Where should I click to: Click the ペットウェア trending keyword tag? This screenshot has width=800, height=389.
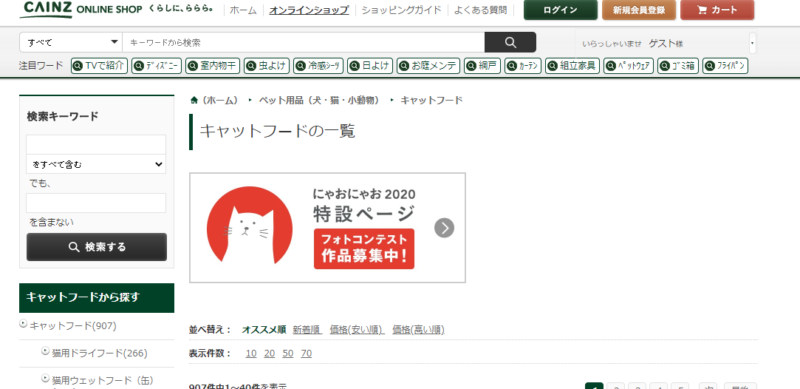coord(629,66)
